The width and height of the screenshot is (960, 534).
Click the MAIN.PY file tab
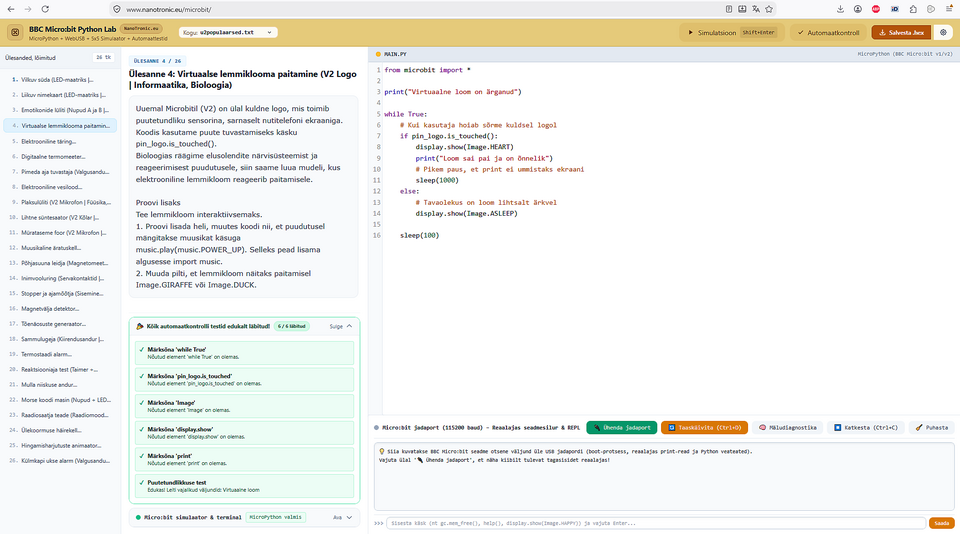[391, 54]
